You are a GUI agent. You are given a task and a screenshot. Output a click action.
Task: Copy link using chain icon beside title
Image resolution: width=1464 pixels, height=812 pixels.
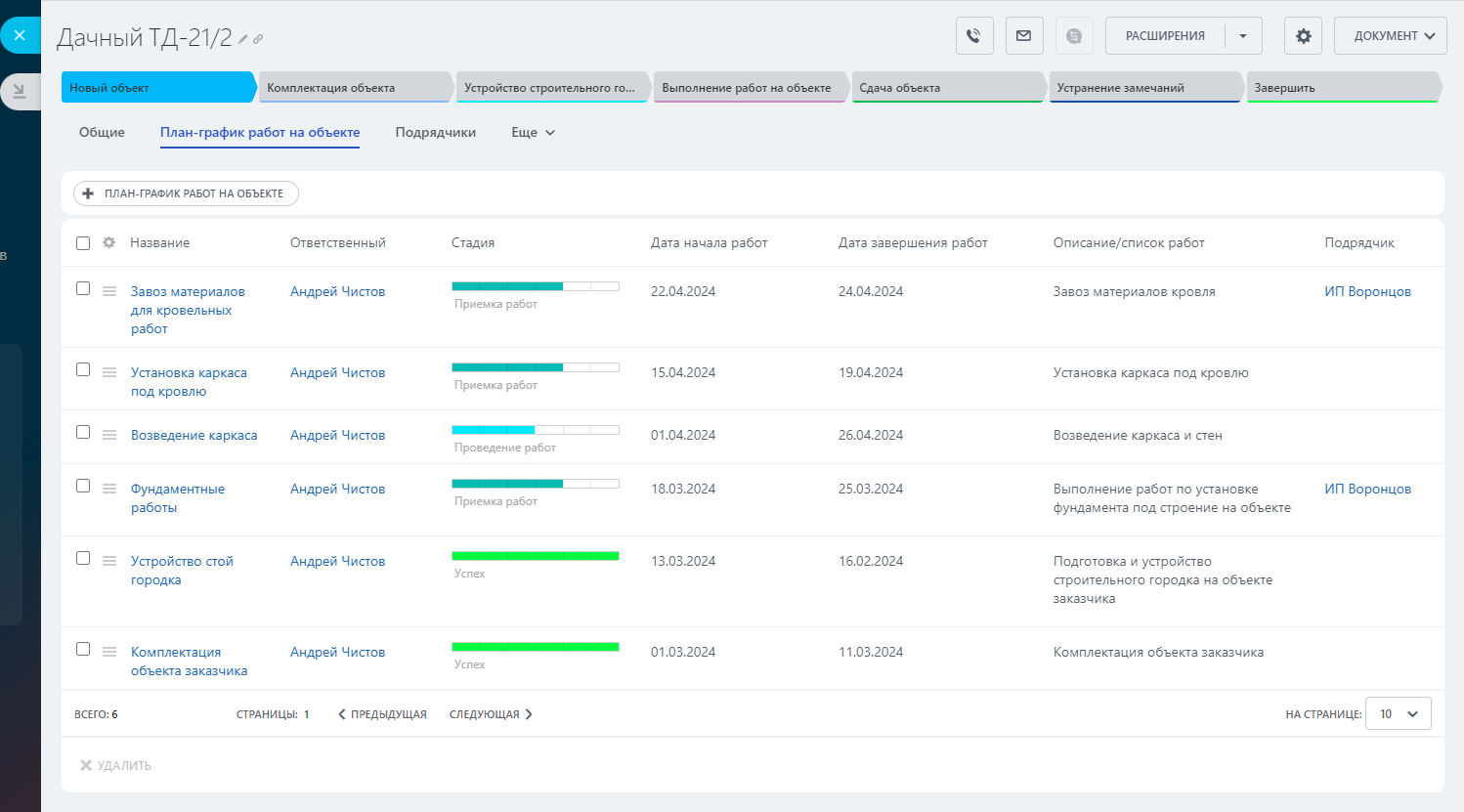(x=258, y=40)
